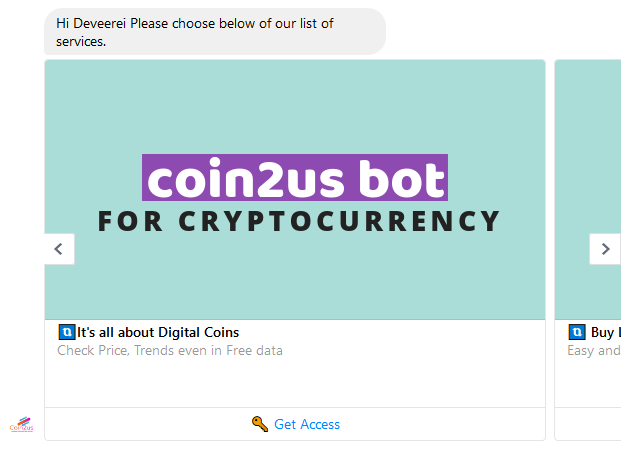Click the 'Buy' card title
The height and width of the screenshot is (453, 634).
[604, 332]
